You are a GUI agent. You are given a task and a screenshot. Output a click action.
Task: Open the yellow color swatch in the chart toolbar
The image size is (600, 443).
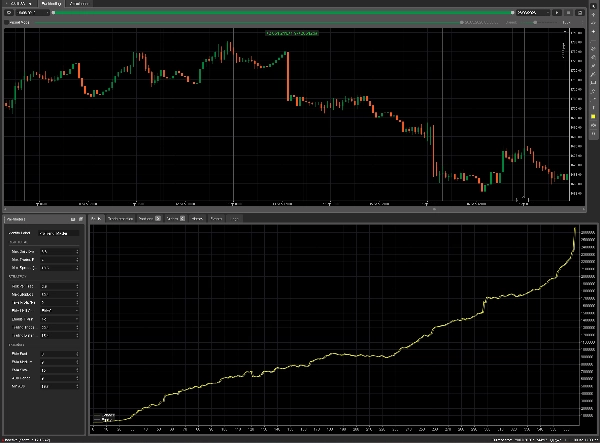(593, 117)
